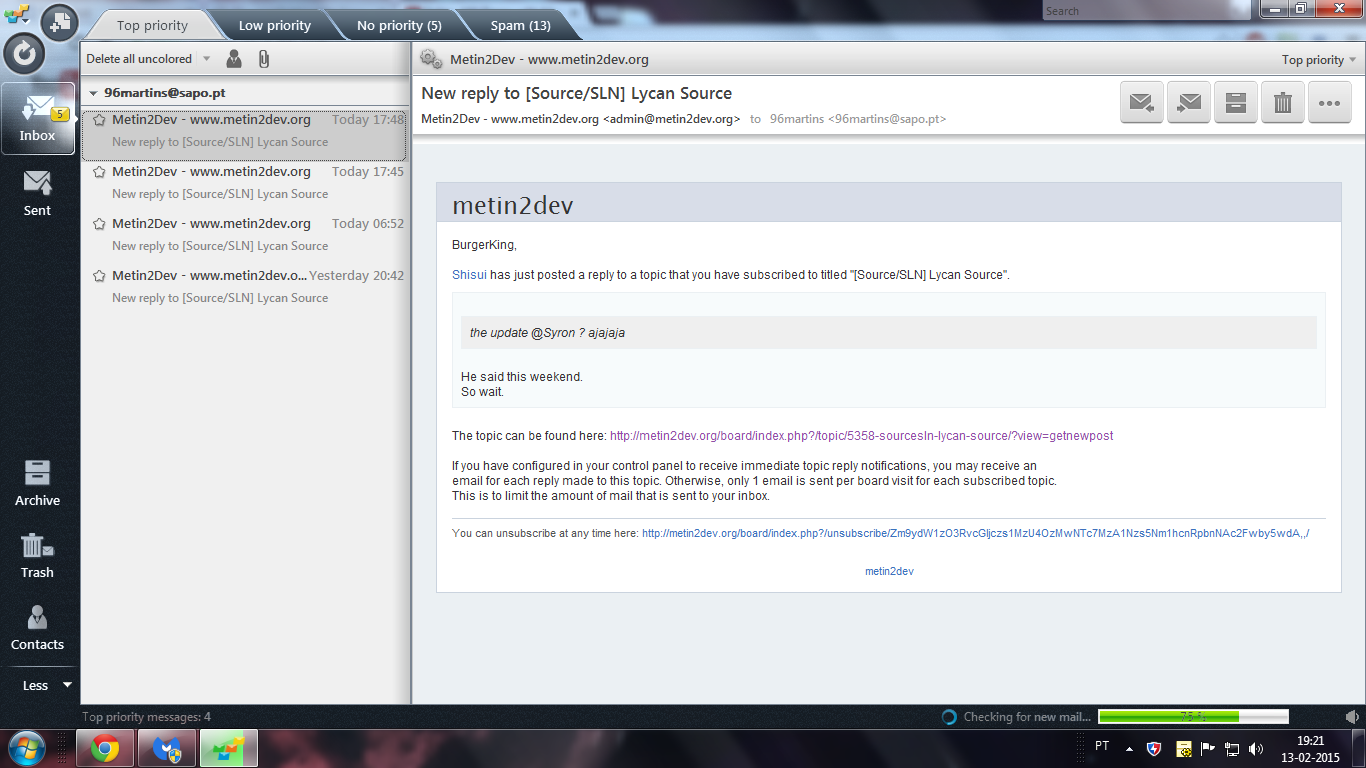The width and height of the screenshot is (1366, 768).
Task: Click Delete all uncolored button
Action: tap(139, 59)
